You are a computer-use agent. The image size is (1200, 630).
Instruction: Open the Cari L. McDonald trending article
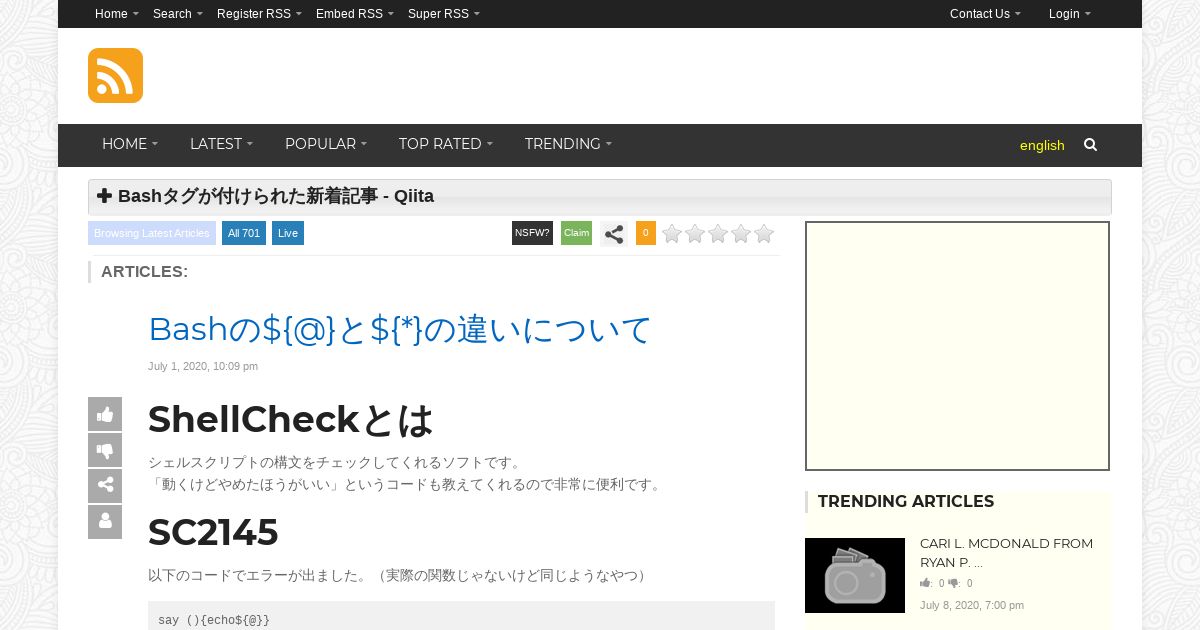(x=1006, y=552)
